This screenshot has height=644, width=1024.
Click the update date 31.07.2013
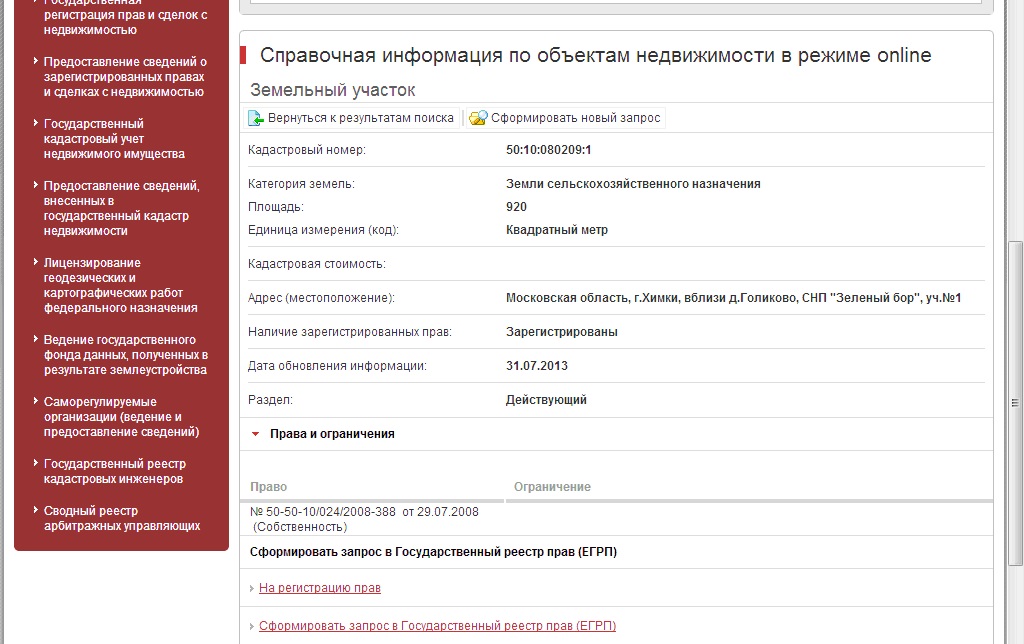pyautogui.click(x=537, y=366)
